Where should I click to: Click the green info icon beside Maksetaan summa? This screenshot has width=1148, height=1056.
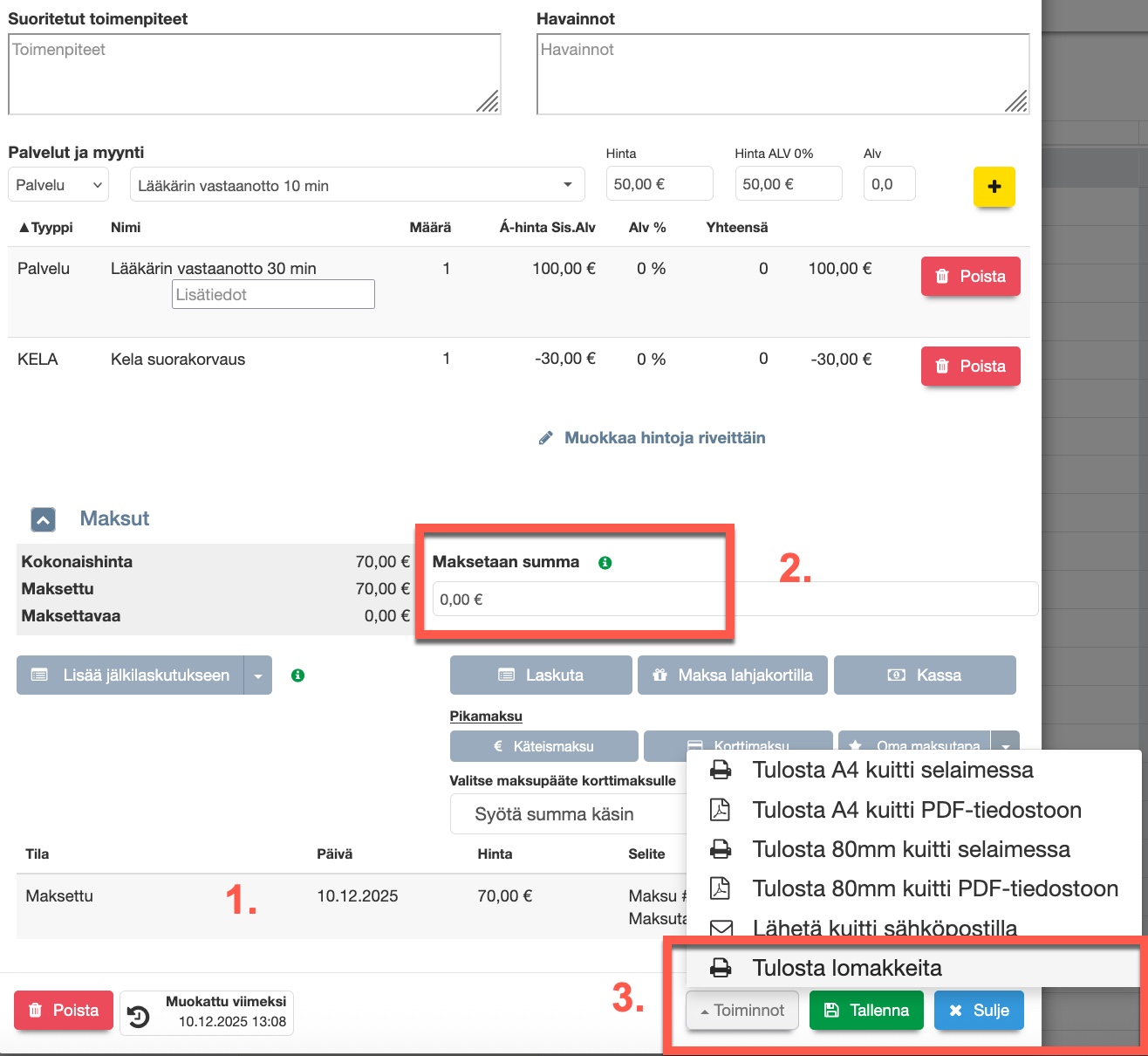(x=605, y=563)
